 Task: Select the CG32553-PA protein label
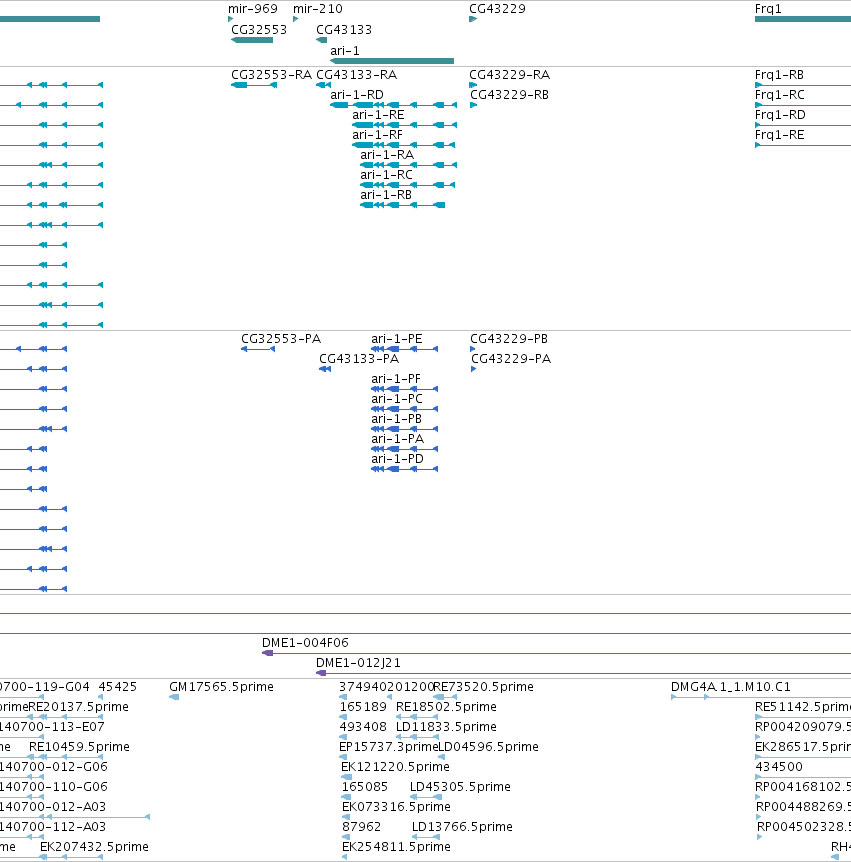click(x=281, y=339)
